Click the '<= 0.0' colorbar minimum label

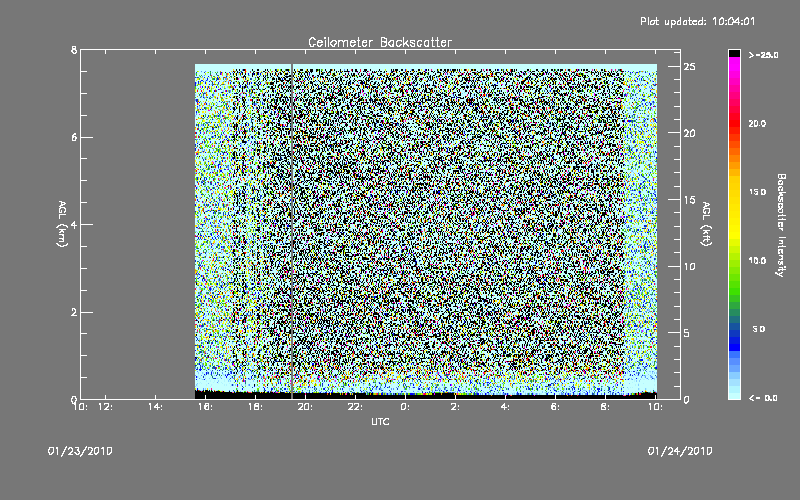[x=763, y=398]
